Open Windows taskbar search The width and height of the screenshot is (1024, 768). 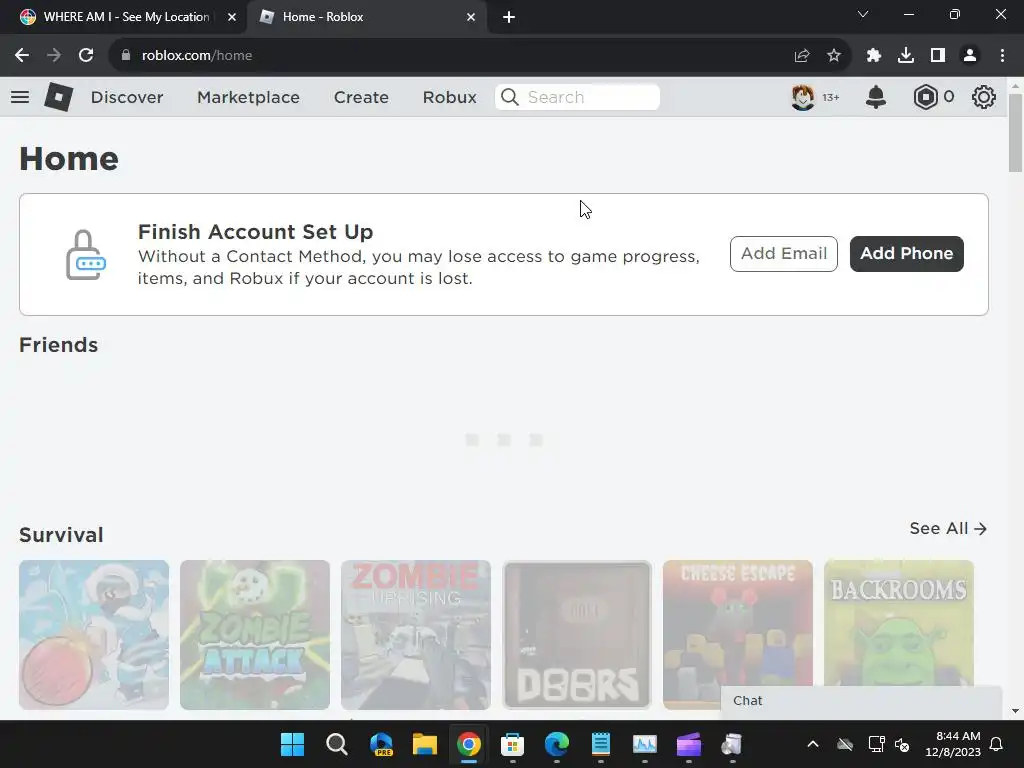(x=337, y=744)
